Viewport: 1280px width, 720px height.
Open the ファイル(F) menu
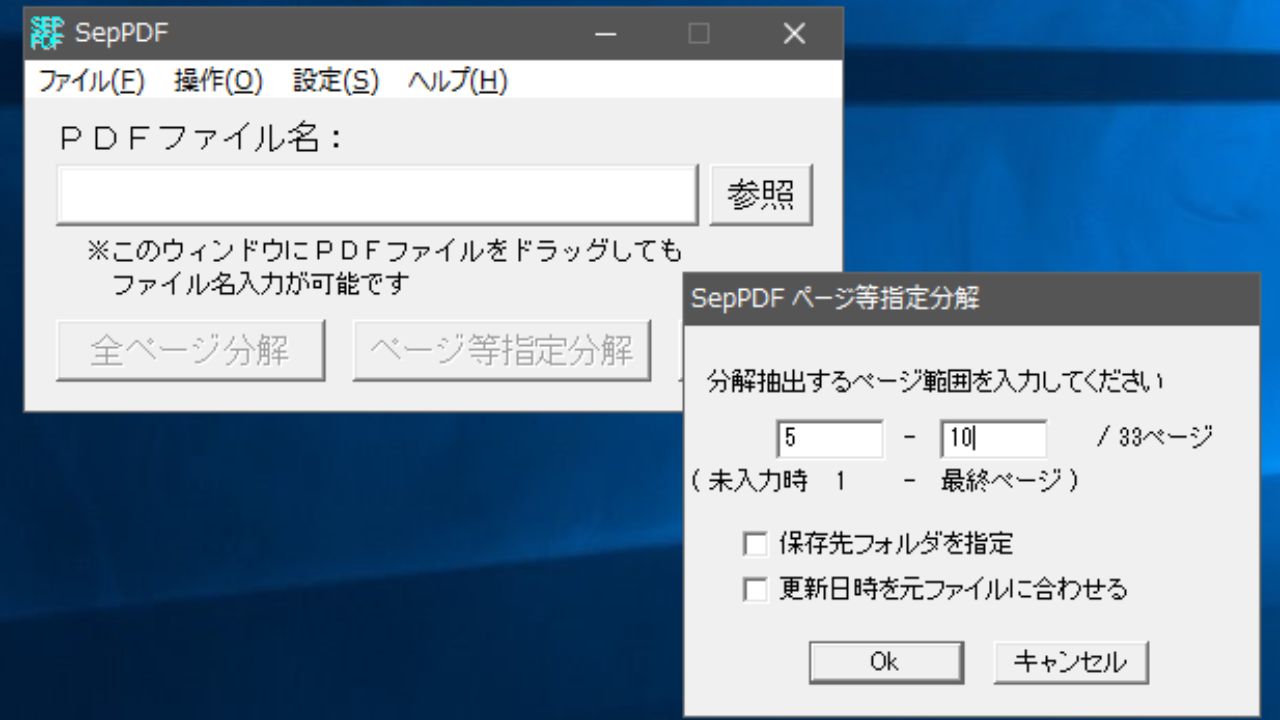pyautogui.click(x=92, y=82)
